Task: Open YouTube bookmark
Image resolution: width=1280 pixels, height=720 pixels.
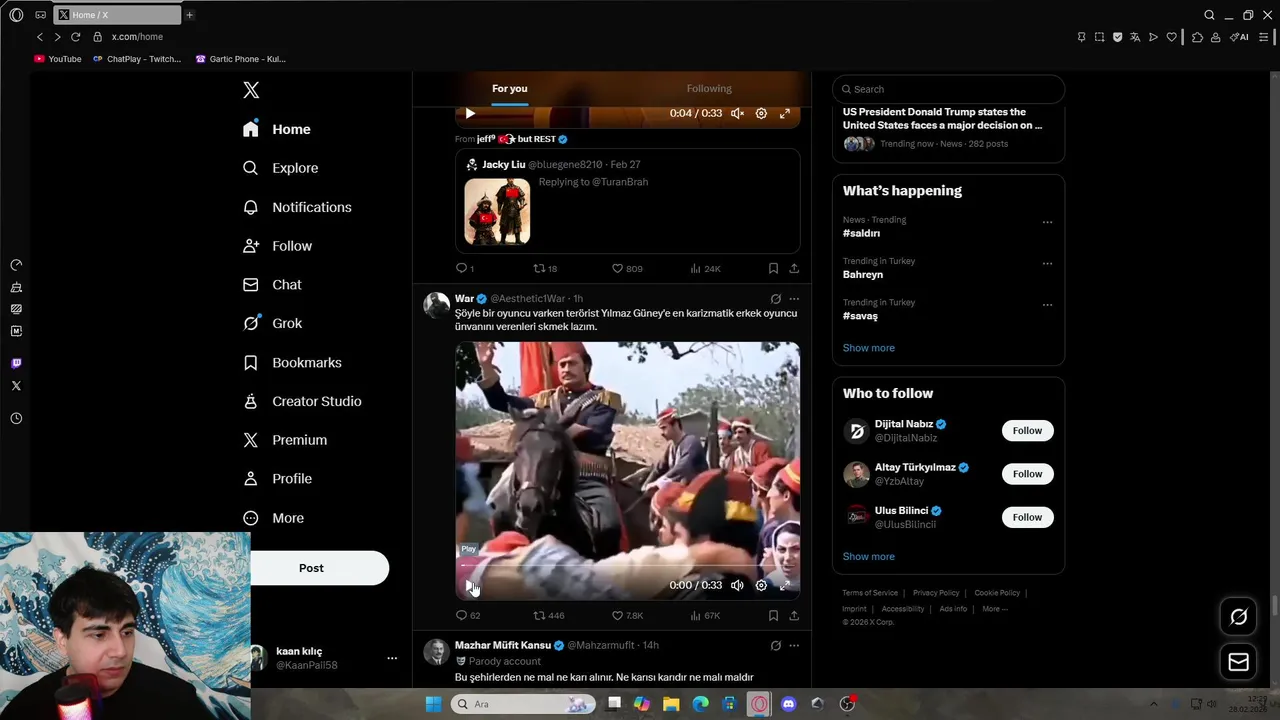Action: click(58, 59)
